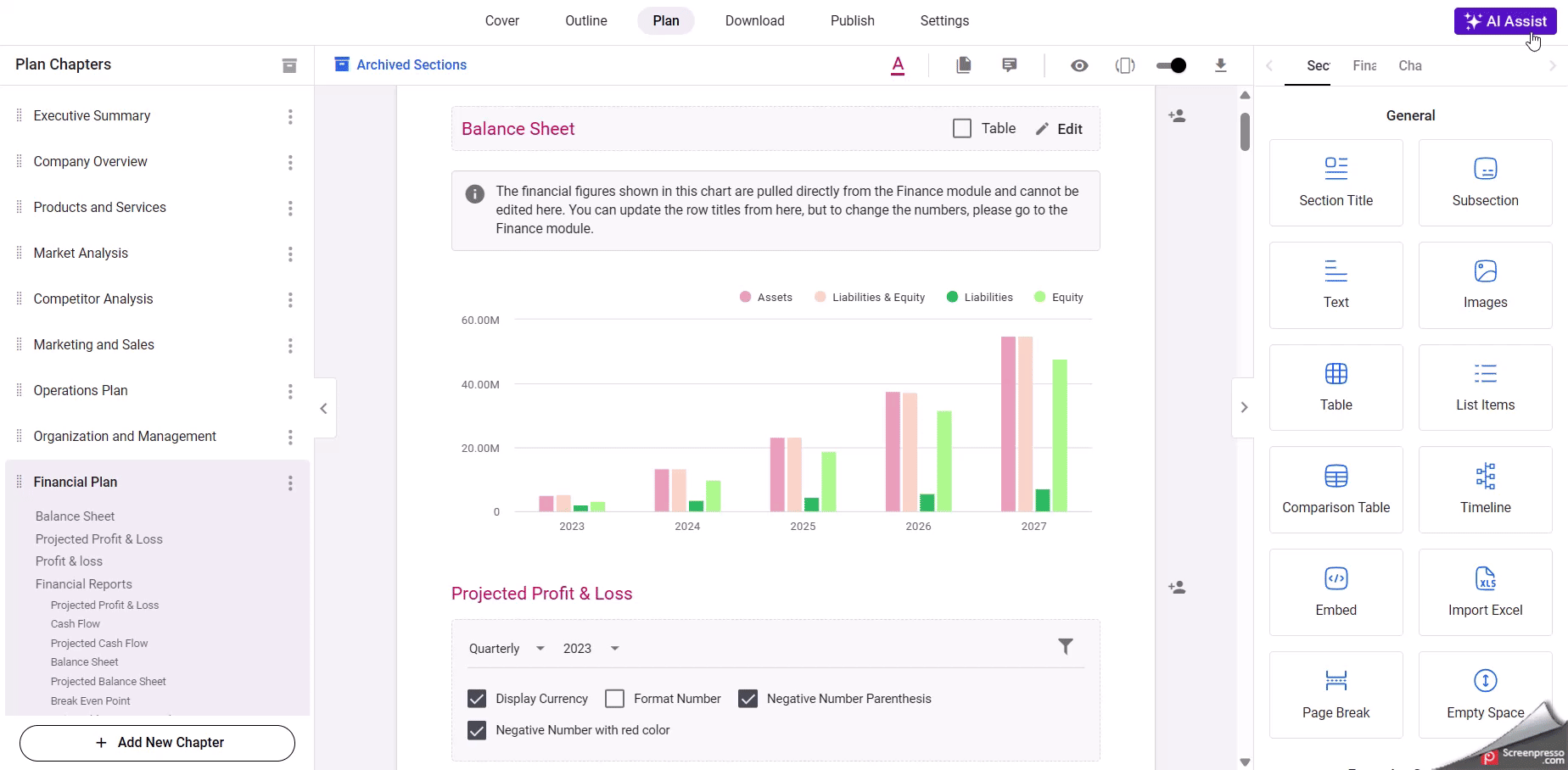Toggle Liabilities & Equity legend swatch
The height and width of the screenshot is (770, 1568).
[x=820, y=297]
